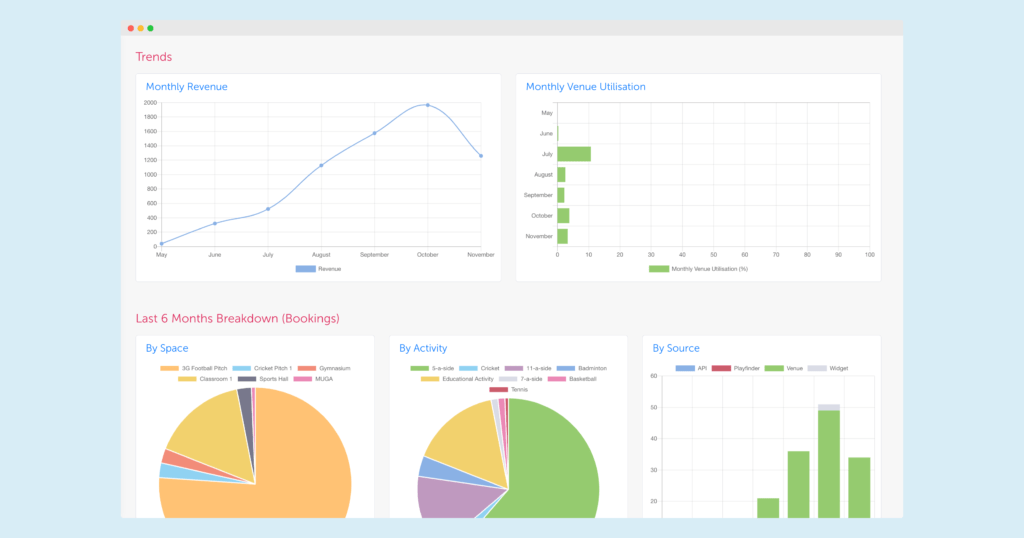Click the July utilisation bar

click(574, 154)
